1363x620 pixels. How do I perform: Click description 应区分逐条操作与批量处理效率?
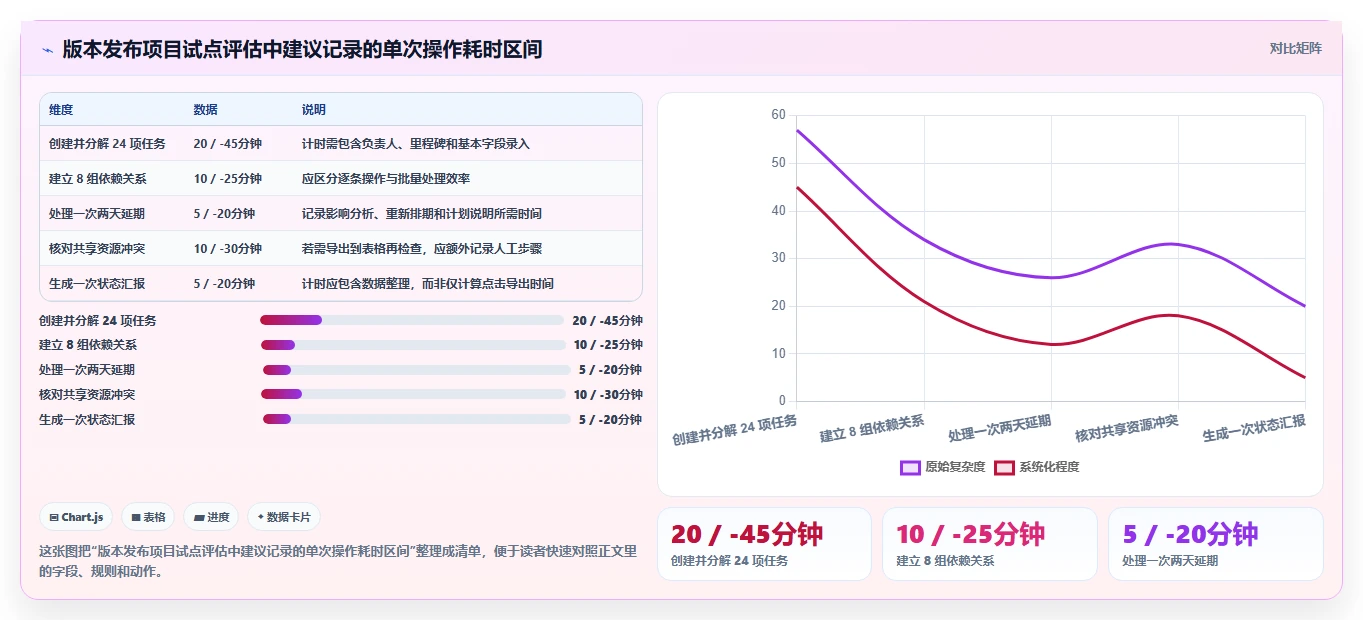pos(386,179)
